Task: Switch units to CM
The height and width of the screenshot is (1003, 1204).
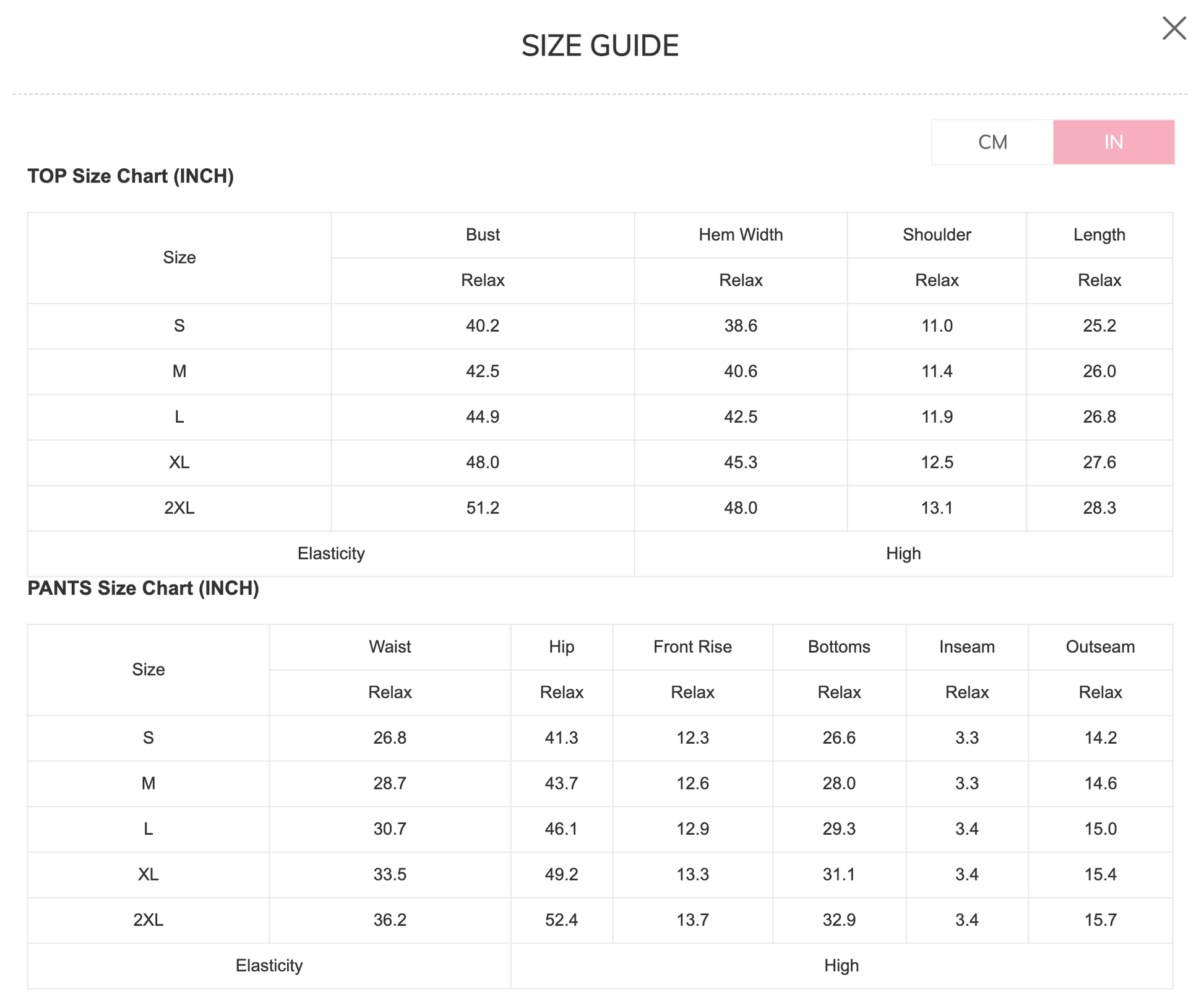Action: pos(992,142)
